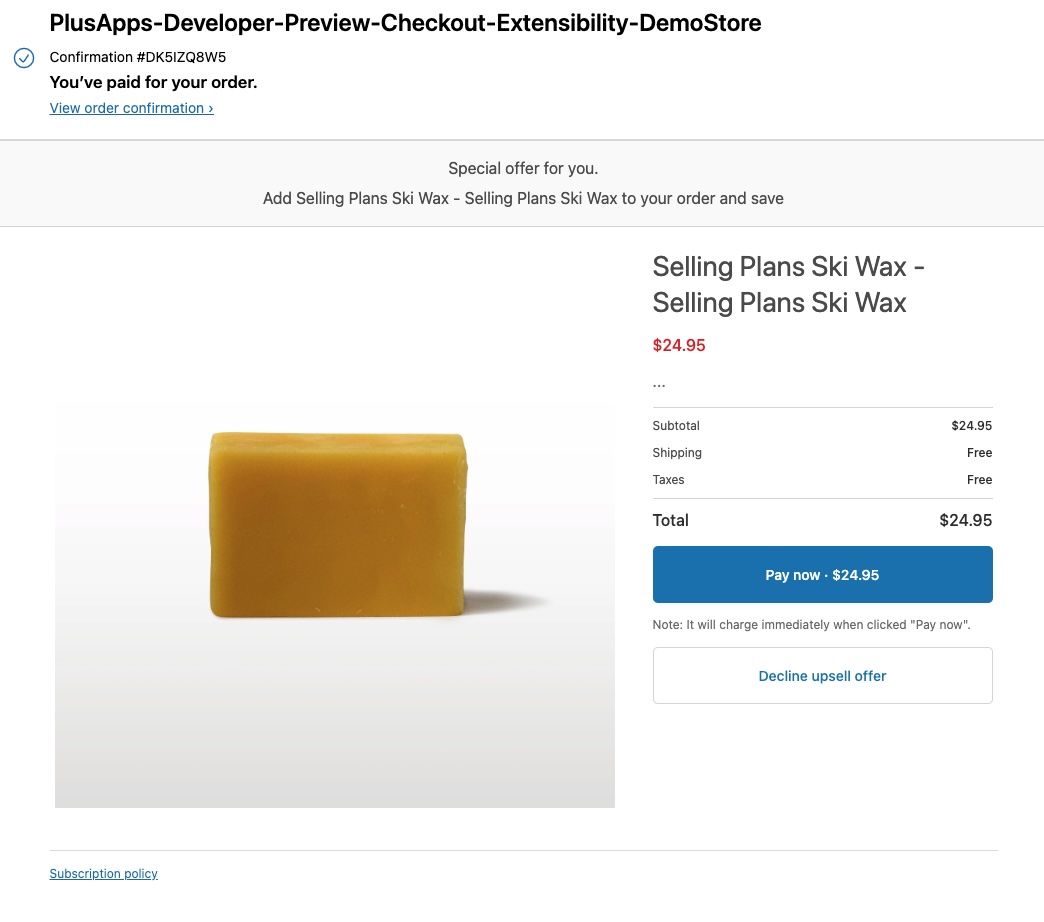Open the View order confirmation link
This screenshot has width=1044, height=922.
click(131, 108)
